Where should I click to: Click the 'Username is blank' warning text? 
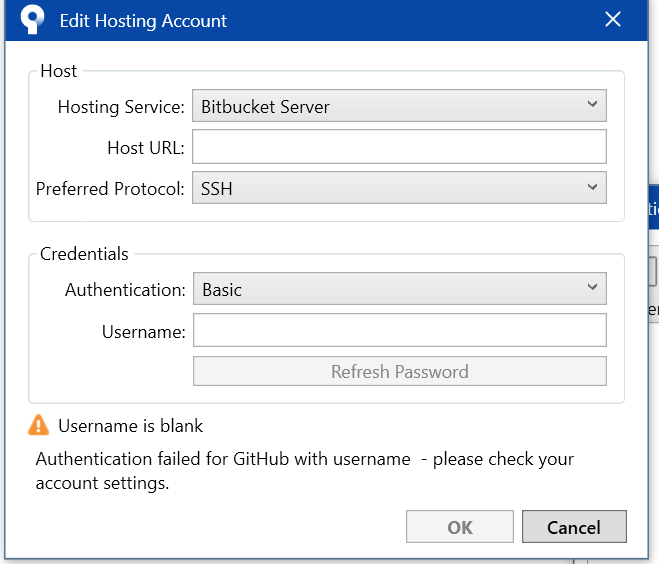pyautogui.click(x=131, y=426)
